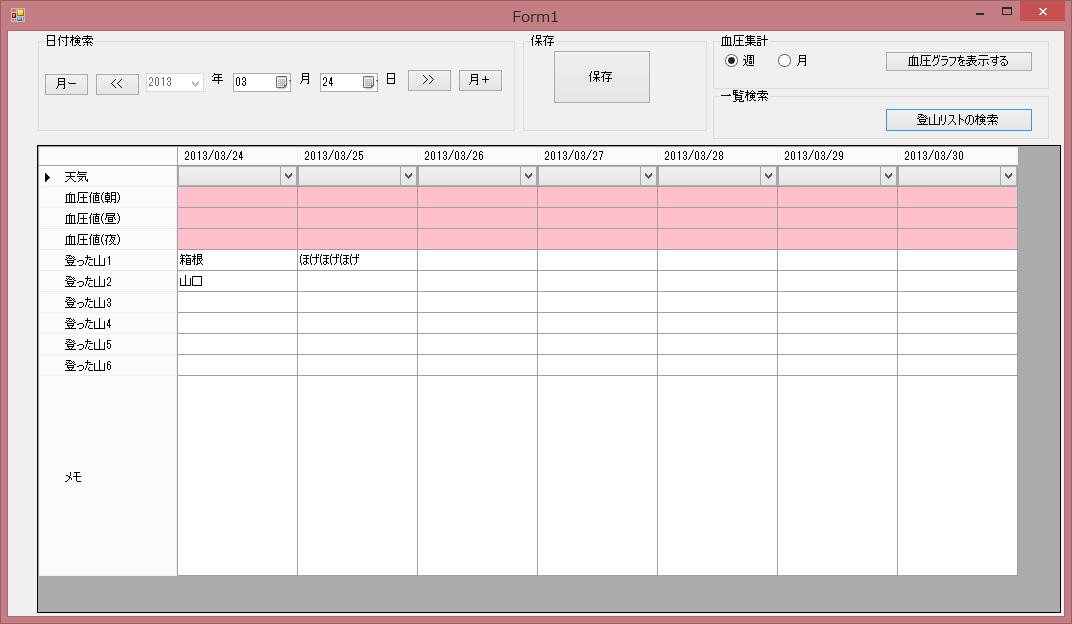The width and height of the screenshot is (1072, 624).
Task: Select the 登った山4 row header
Action: click(108, 324)
